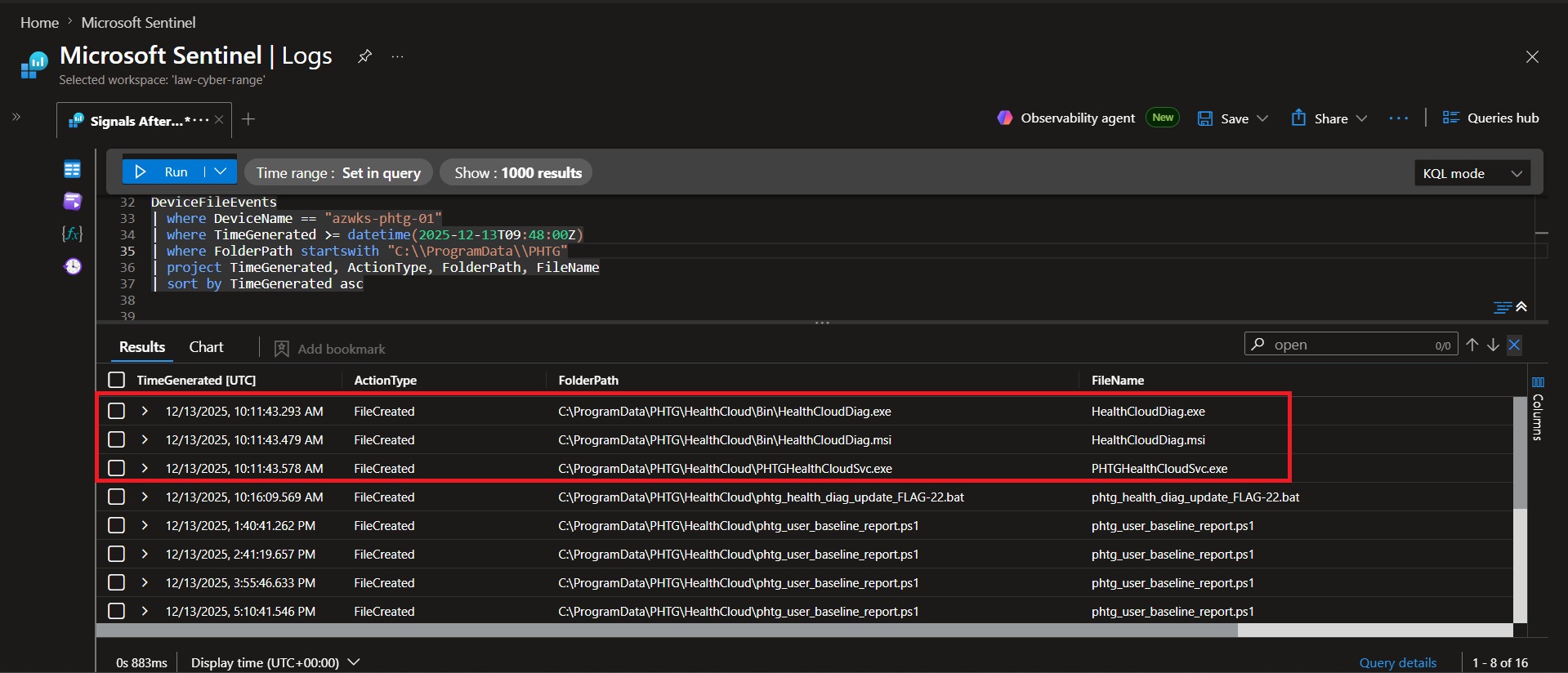Expand the 10:16:09.569 AM result row
Image resolution: width=1568 pixels, height=673 pixels.
click(145, 497)
